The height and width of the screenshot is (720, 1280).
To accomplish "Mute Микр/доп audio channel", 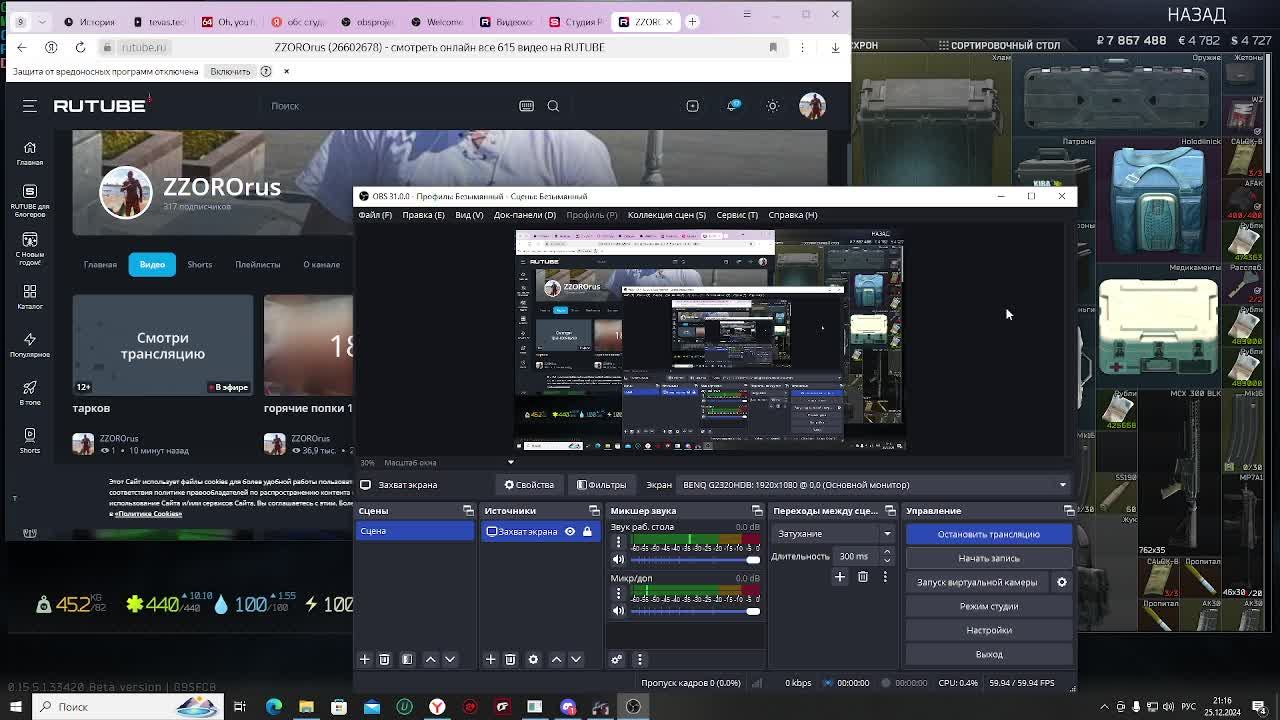I will (618, 611).
